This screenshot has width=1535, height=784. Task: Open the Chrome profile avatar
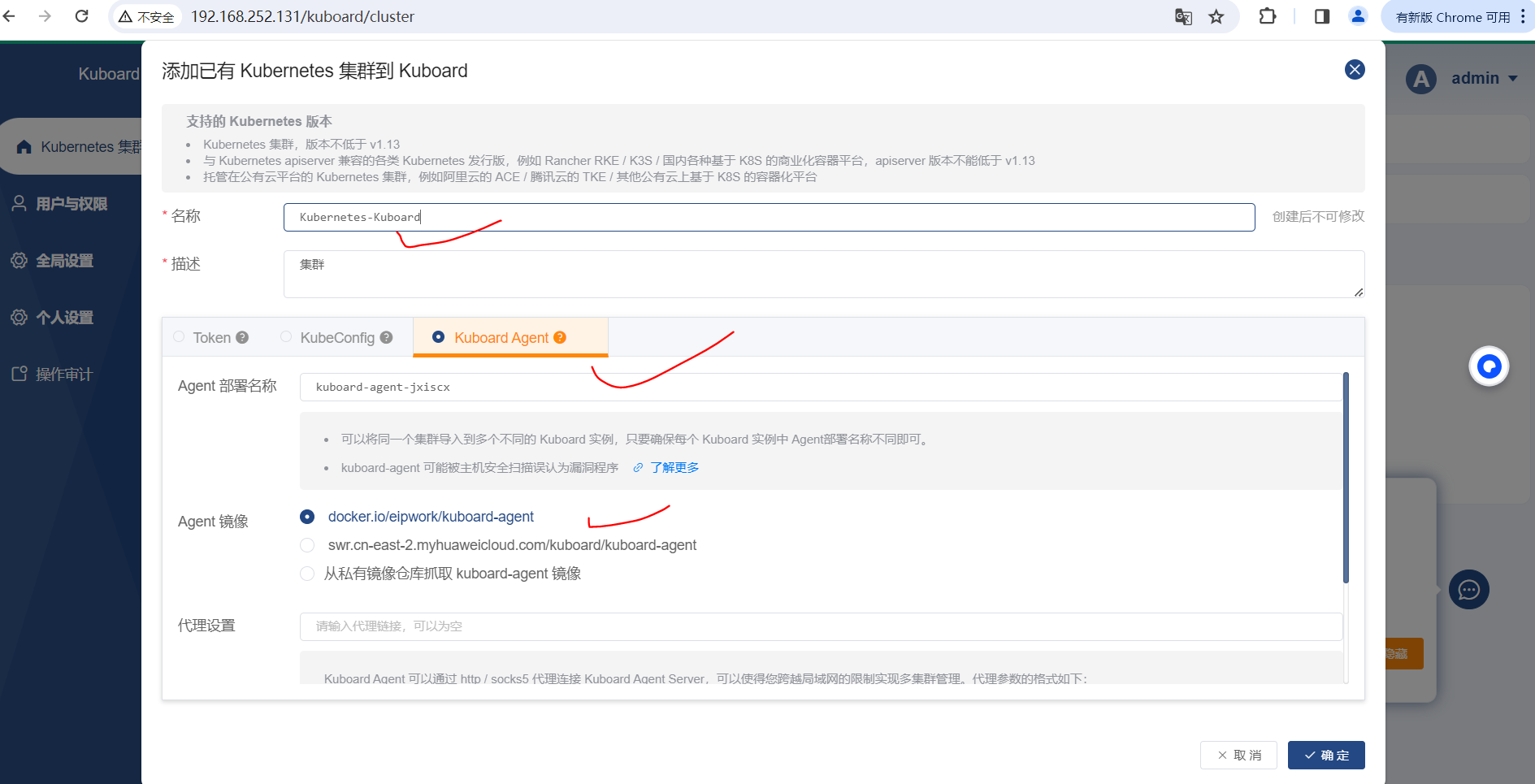(x=1357, y=16)
